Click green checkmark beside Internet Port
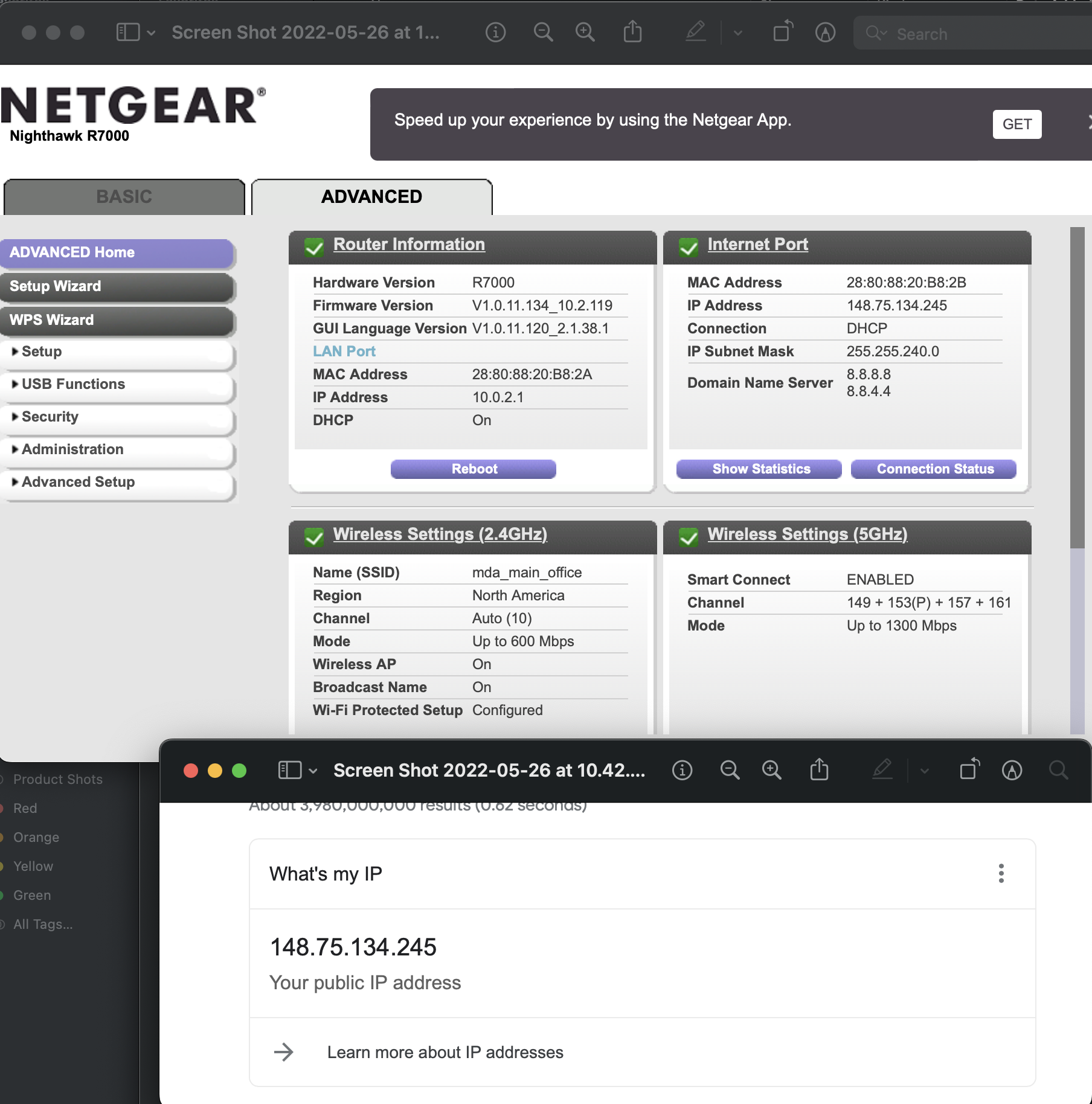The image size is (1092, 1104). coord(689,246)
